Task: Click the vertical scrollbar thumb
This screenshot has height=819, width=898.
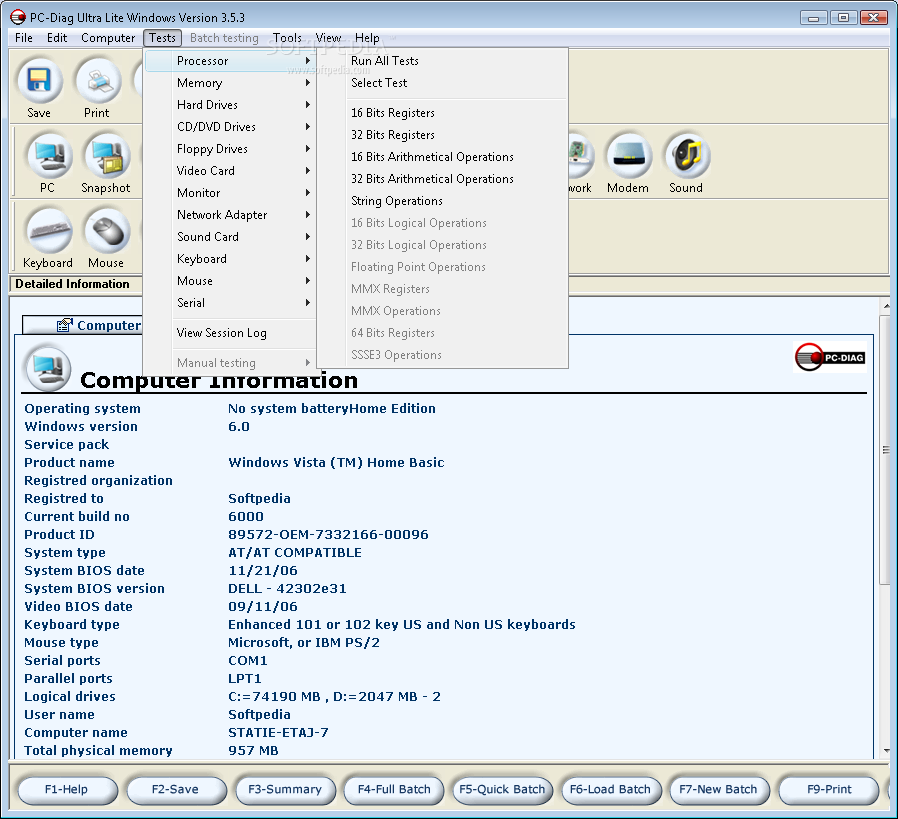Action: coord(886,449)
